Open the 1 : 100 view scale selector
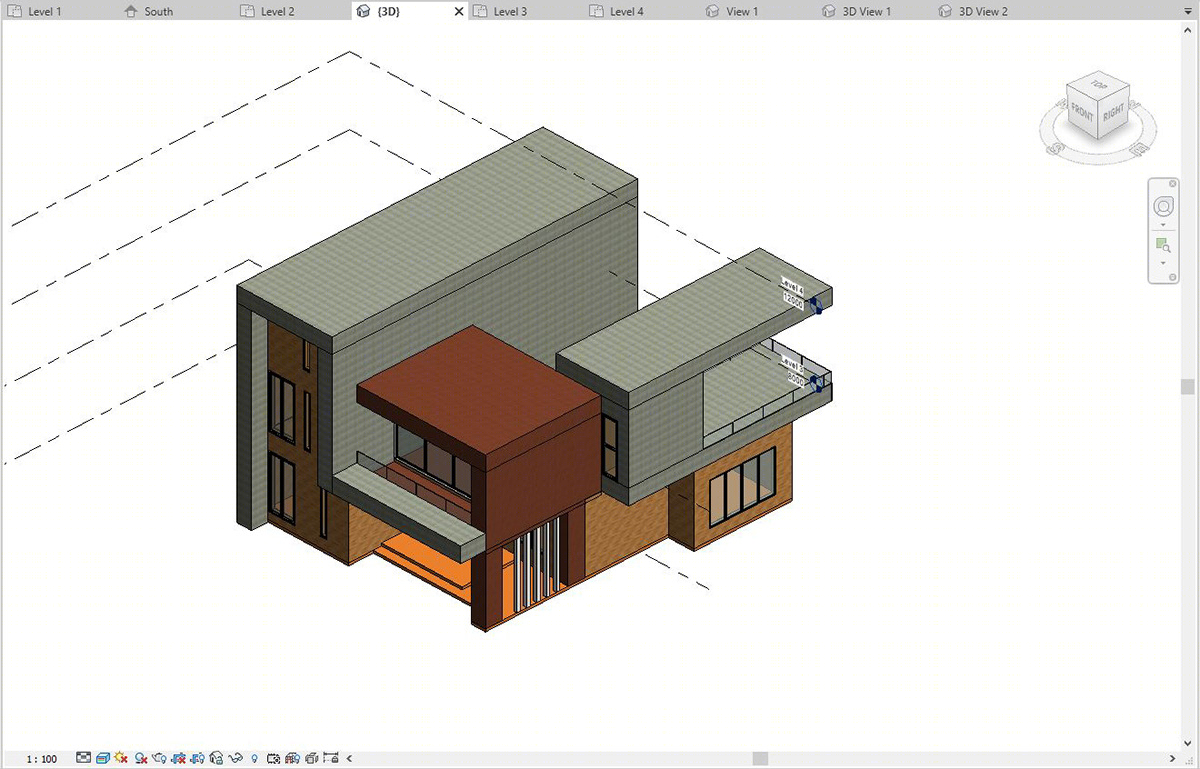The height and width of the screenshot is (769, 1200). pyautogui.click(x=42, y=759)
